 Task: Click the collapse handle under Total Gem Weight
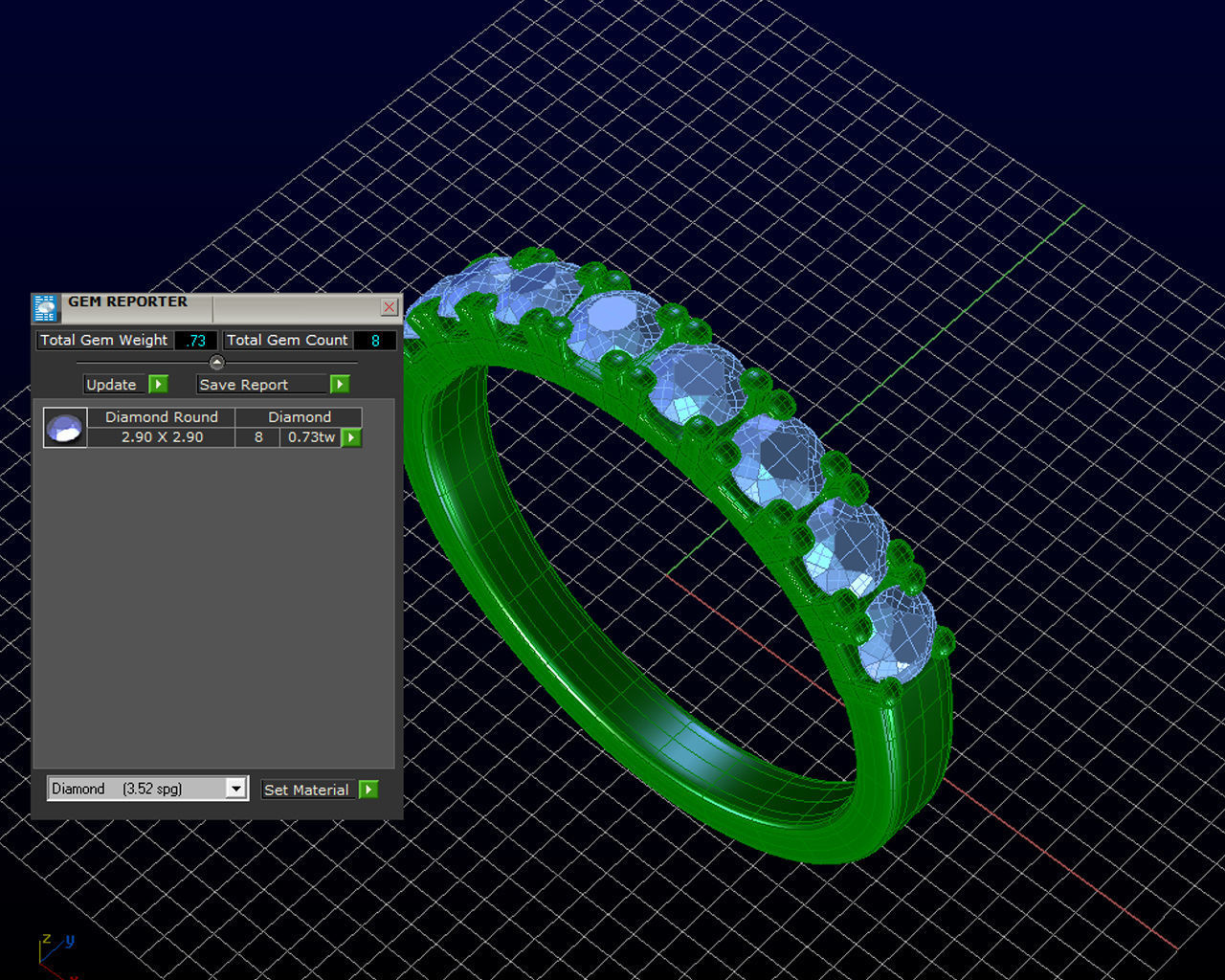(216, 362)
